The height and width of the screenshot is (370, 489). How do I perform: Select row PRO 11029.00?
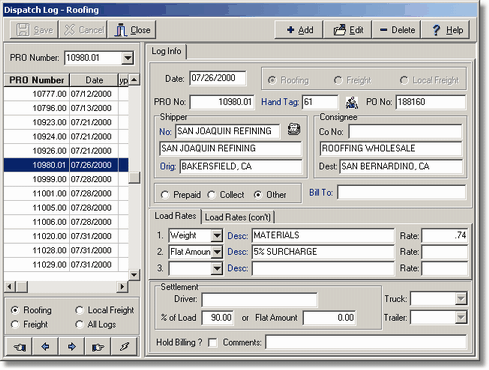(x=66, y=265)
